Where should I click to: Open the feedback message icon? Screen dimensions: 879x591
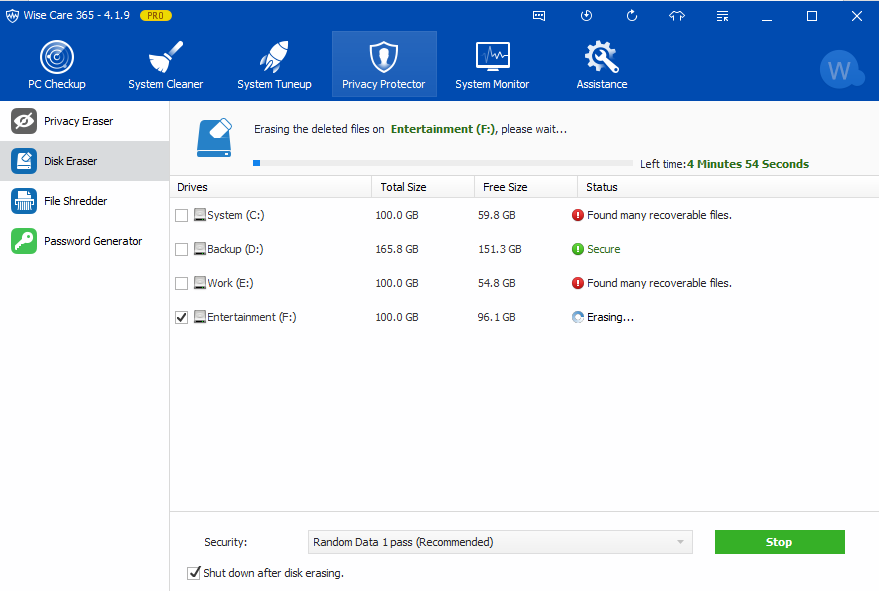[x=539, y=15]
